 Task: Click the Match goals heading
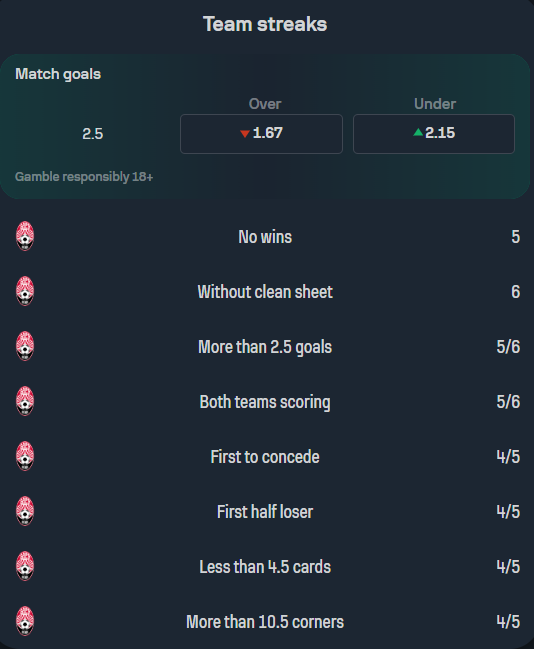[58, 74]
